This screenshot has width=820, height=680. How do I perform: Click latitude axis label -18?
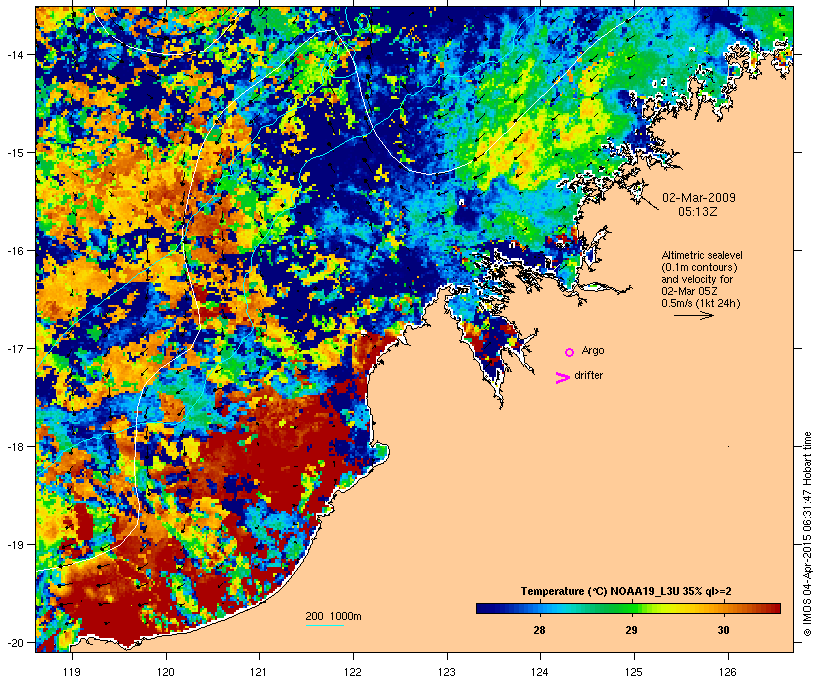pyautogui.click(x=14, y=446)
